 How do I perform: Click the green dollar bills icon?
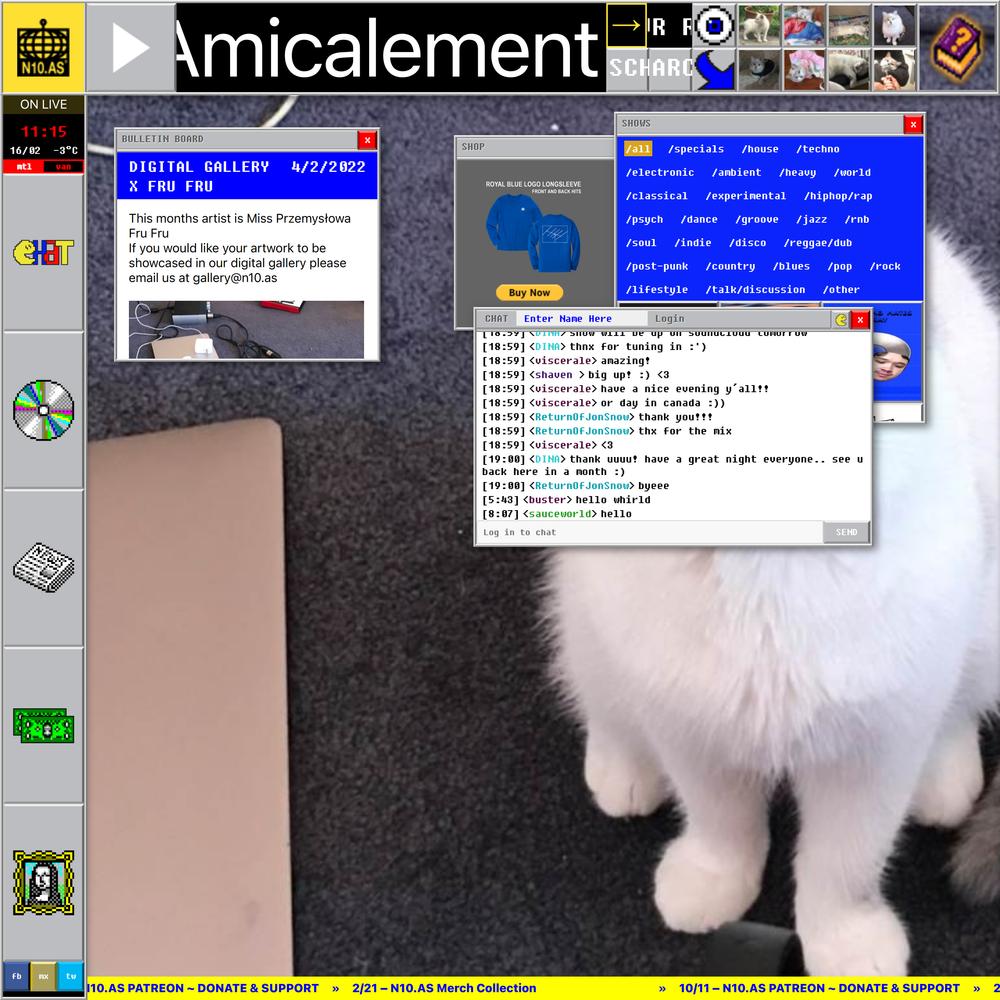coord(43,723)
